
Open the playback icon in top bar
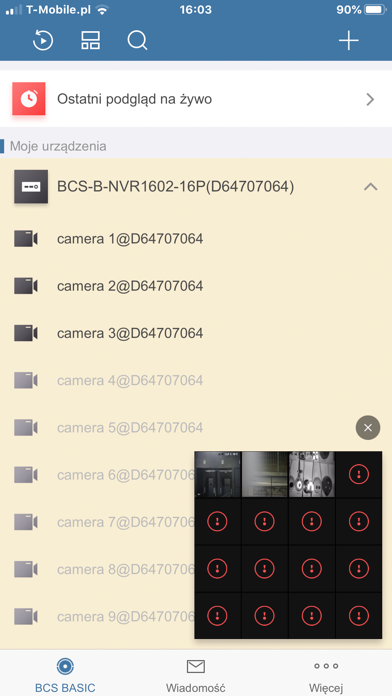[43, 41]
